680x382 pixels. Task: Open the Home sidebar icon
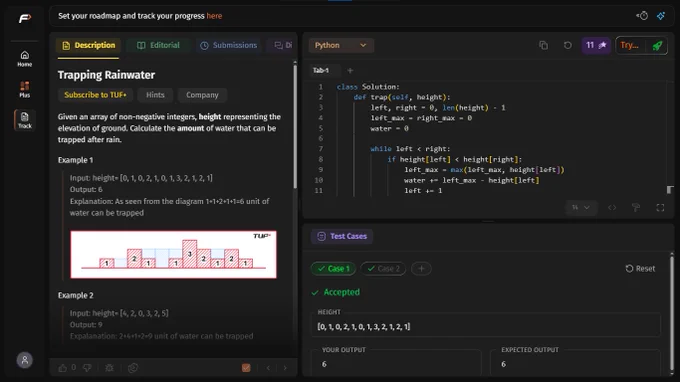pos(25,59)
